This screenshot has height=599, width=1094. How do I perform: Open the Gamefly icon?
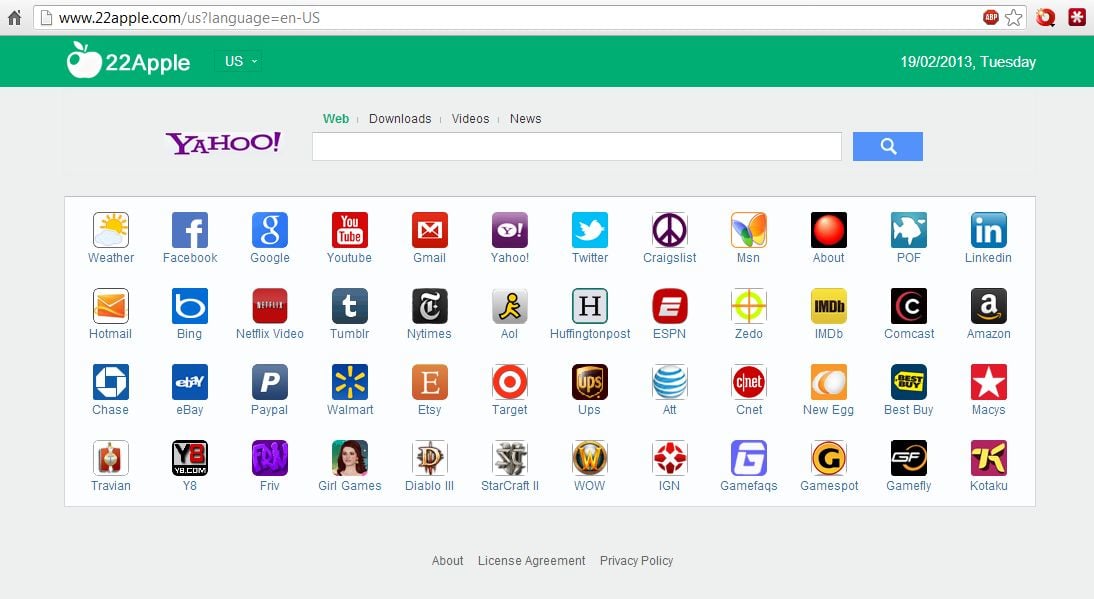tap(908, 458)
